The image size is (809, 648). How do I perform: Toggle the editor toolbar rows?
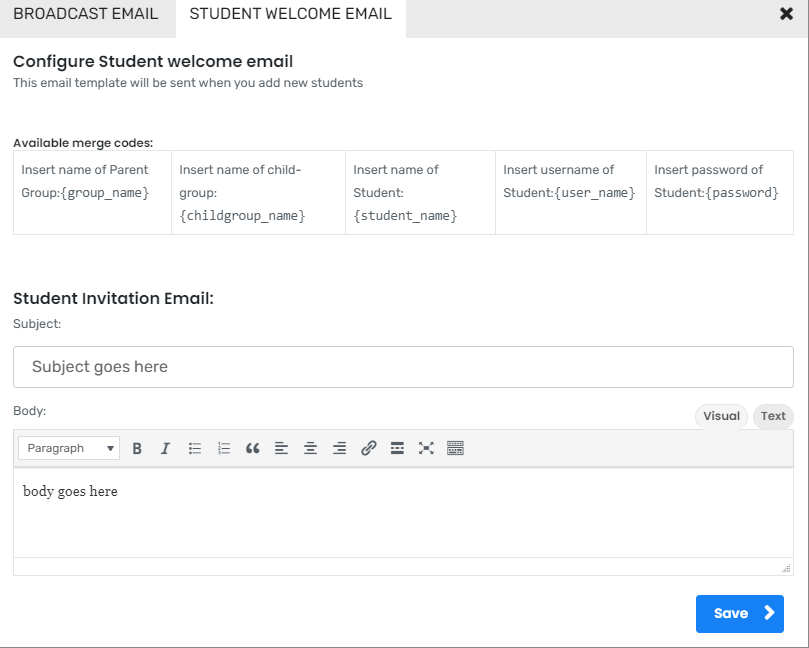455,448
